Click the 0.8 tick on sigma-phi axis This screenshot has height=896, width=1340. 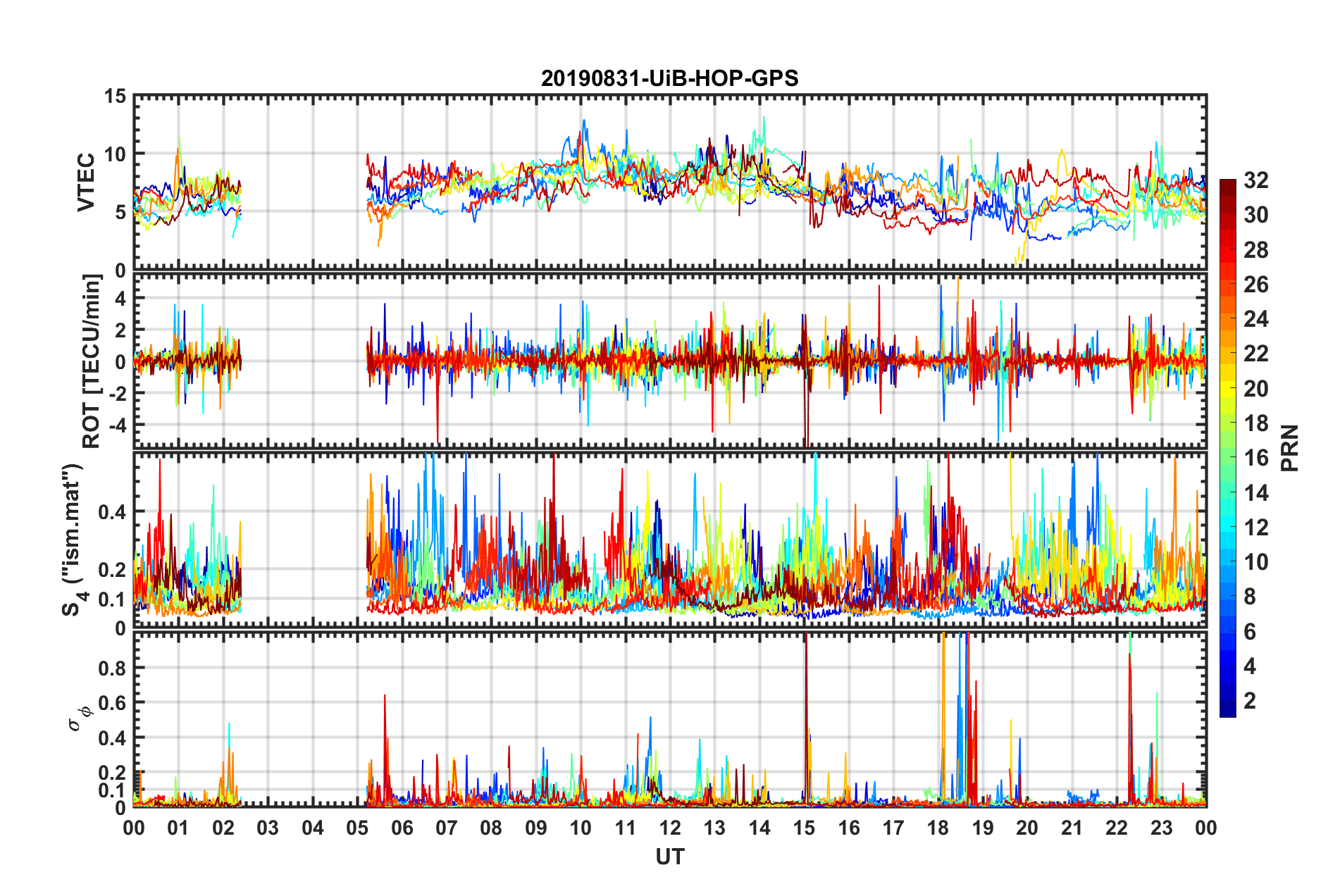pos(111,668)
